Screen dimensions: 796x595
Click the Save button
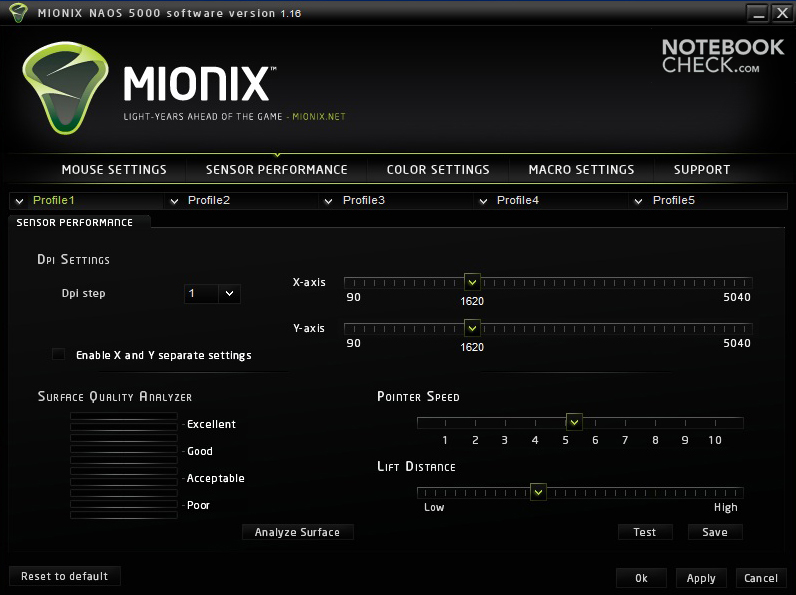pyautogui.click(x=715, y=532)
